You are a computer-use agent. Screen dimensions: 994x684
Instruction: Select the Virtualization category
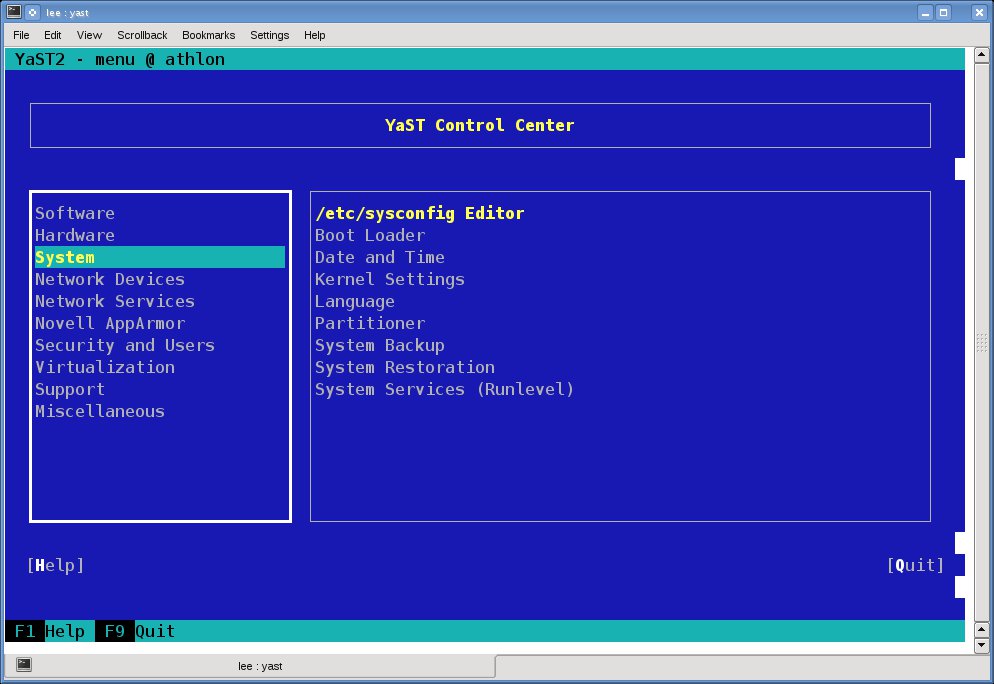pos(105,367)
